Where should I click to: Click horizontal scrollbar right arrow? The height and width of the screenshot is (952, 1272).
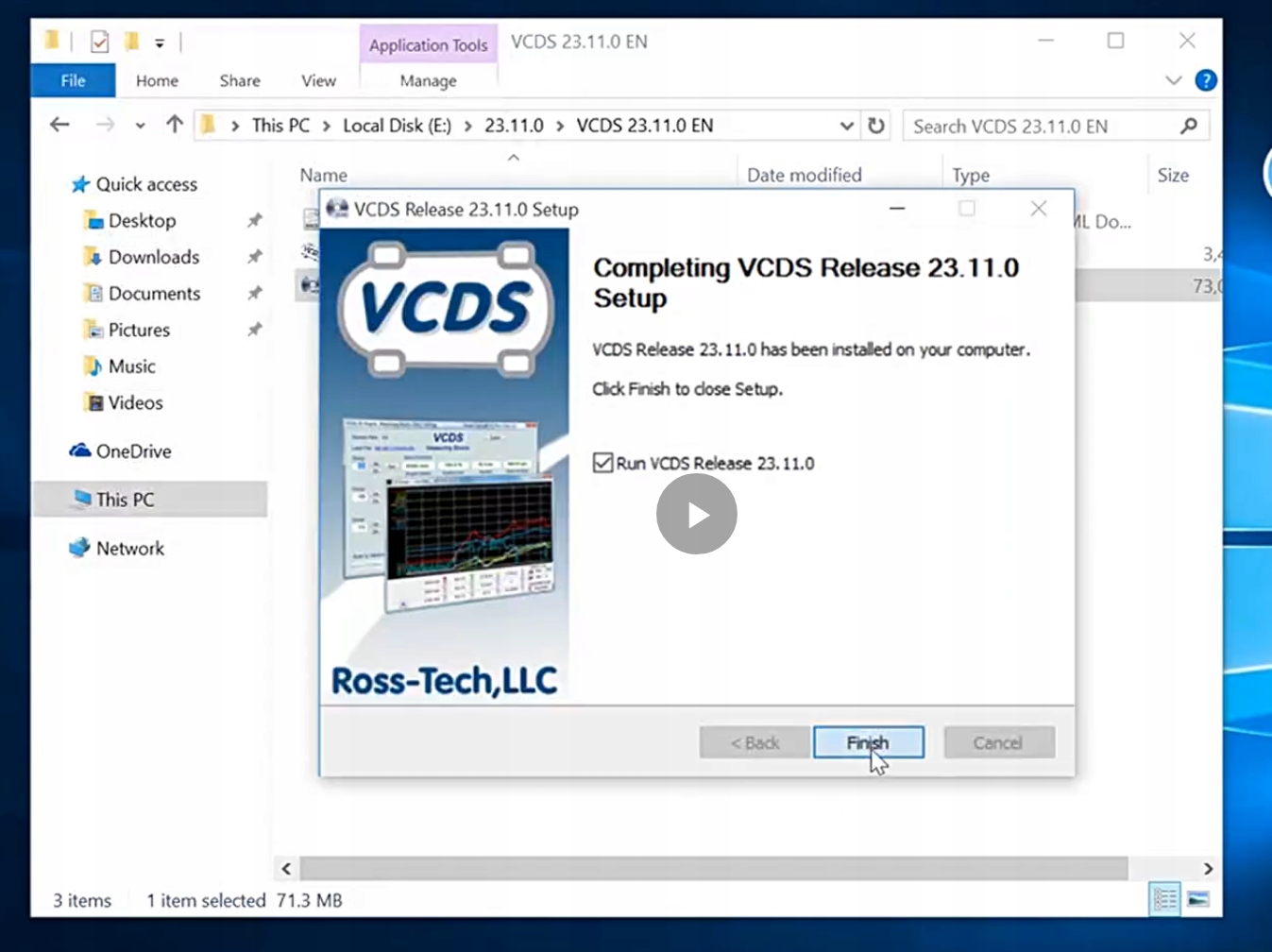click(1208, 868)
